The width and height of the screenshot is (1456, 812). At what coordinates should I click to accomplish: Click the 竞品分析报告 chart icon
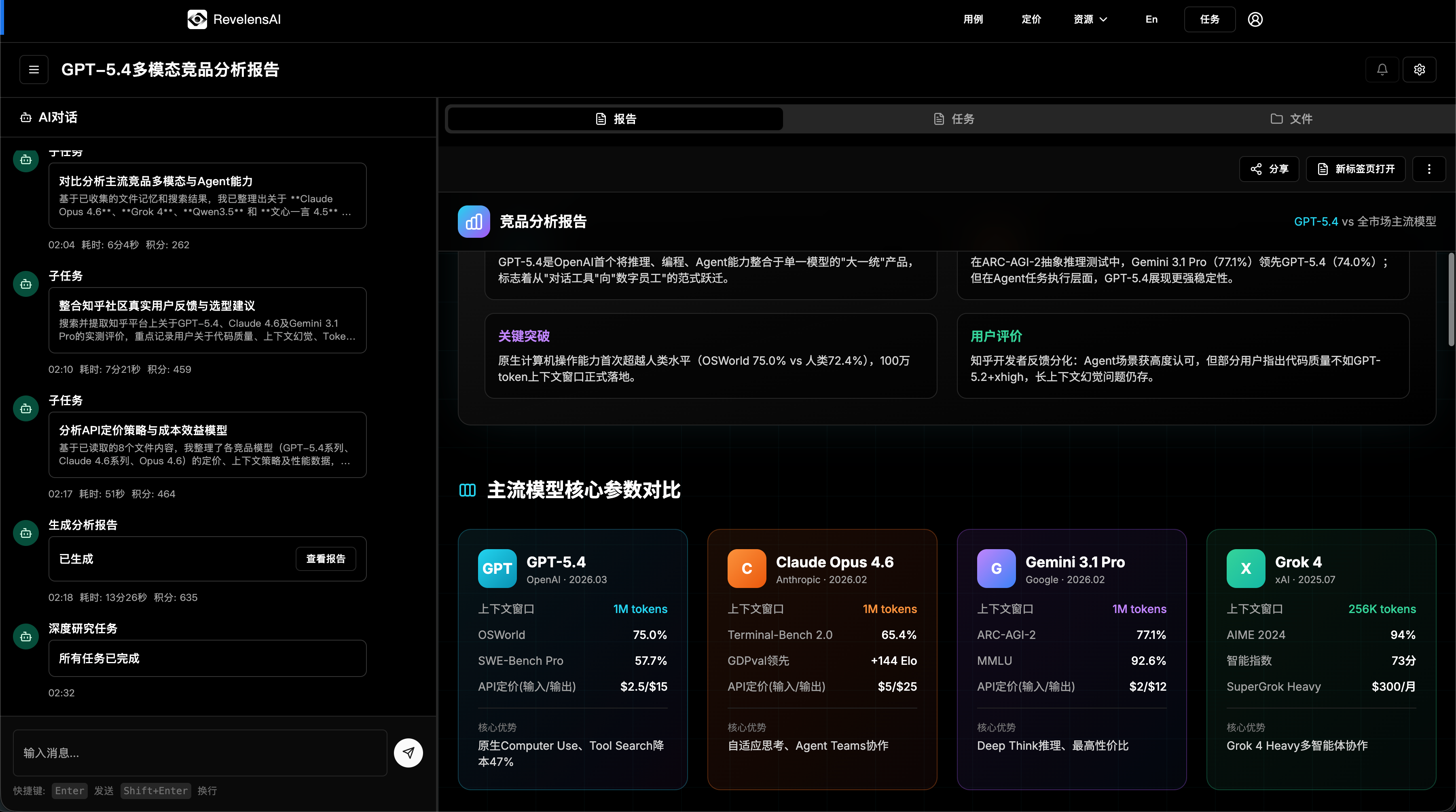(474, 222)
